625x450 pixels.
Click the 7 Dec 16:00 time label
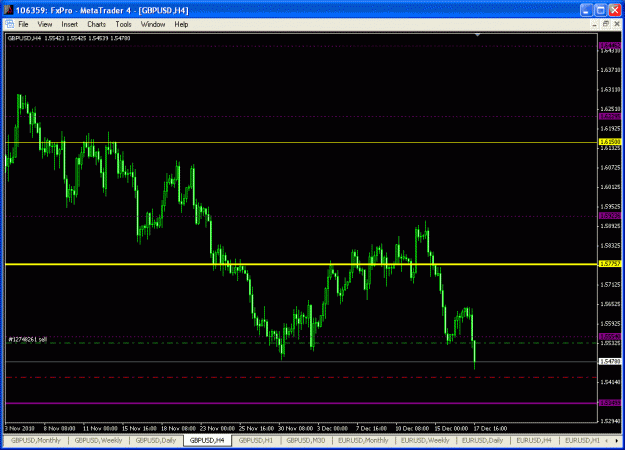tap(371, 428)
